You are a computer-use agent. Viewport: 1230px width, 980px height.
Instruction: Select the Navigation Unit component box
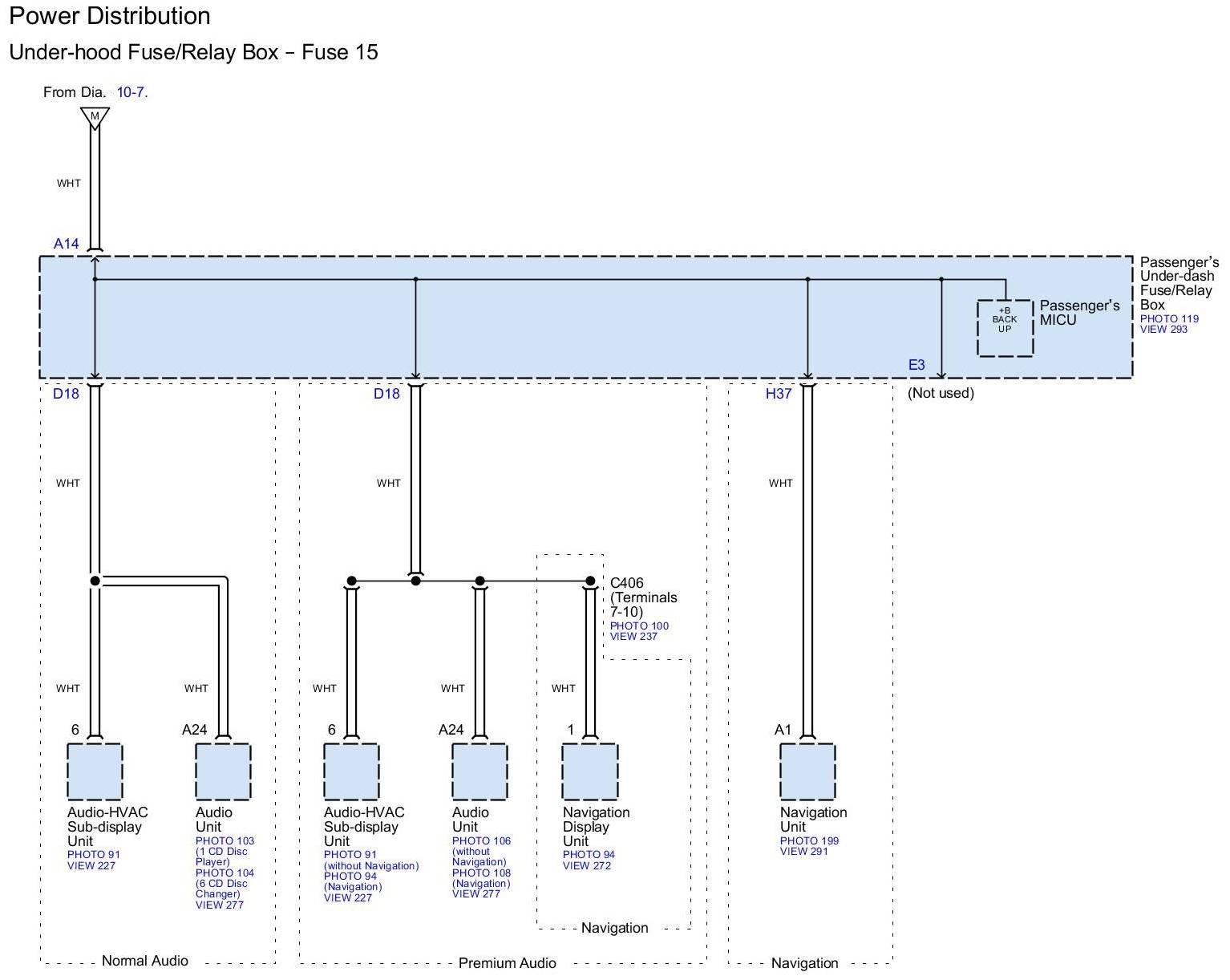807,771
